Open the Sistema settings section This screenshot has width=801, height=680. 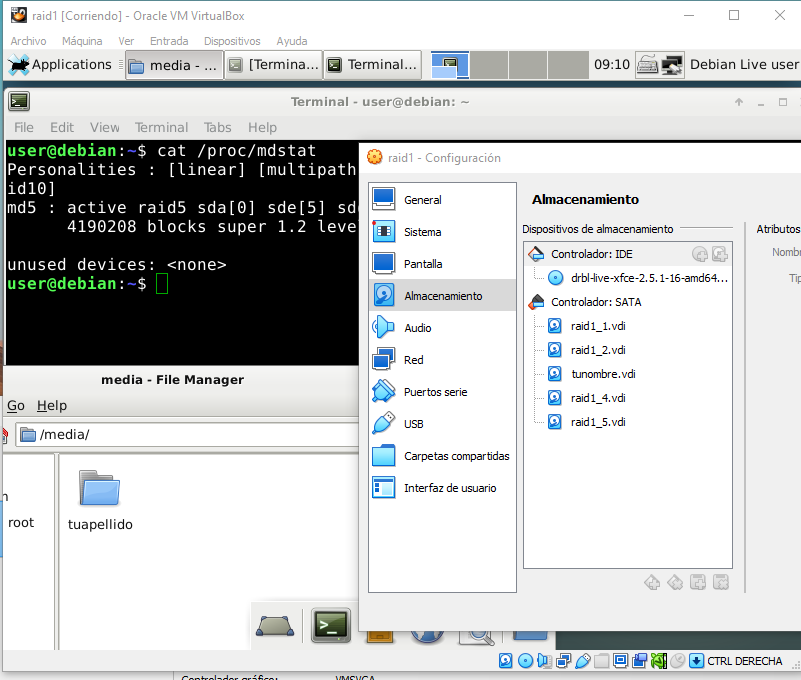pyautogui.click(x=442, y=232)
